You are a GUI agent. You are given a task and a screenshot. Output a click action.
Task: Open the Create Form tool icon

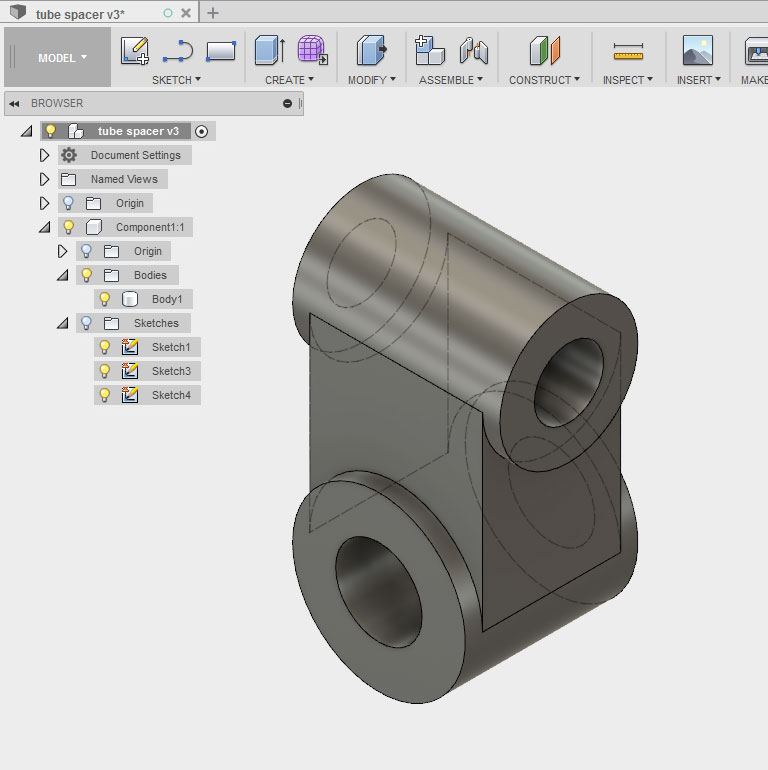coord(312,50)
